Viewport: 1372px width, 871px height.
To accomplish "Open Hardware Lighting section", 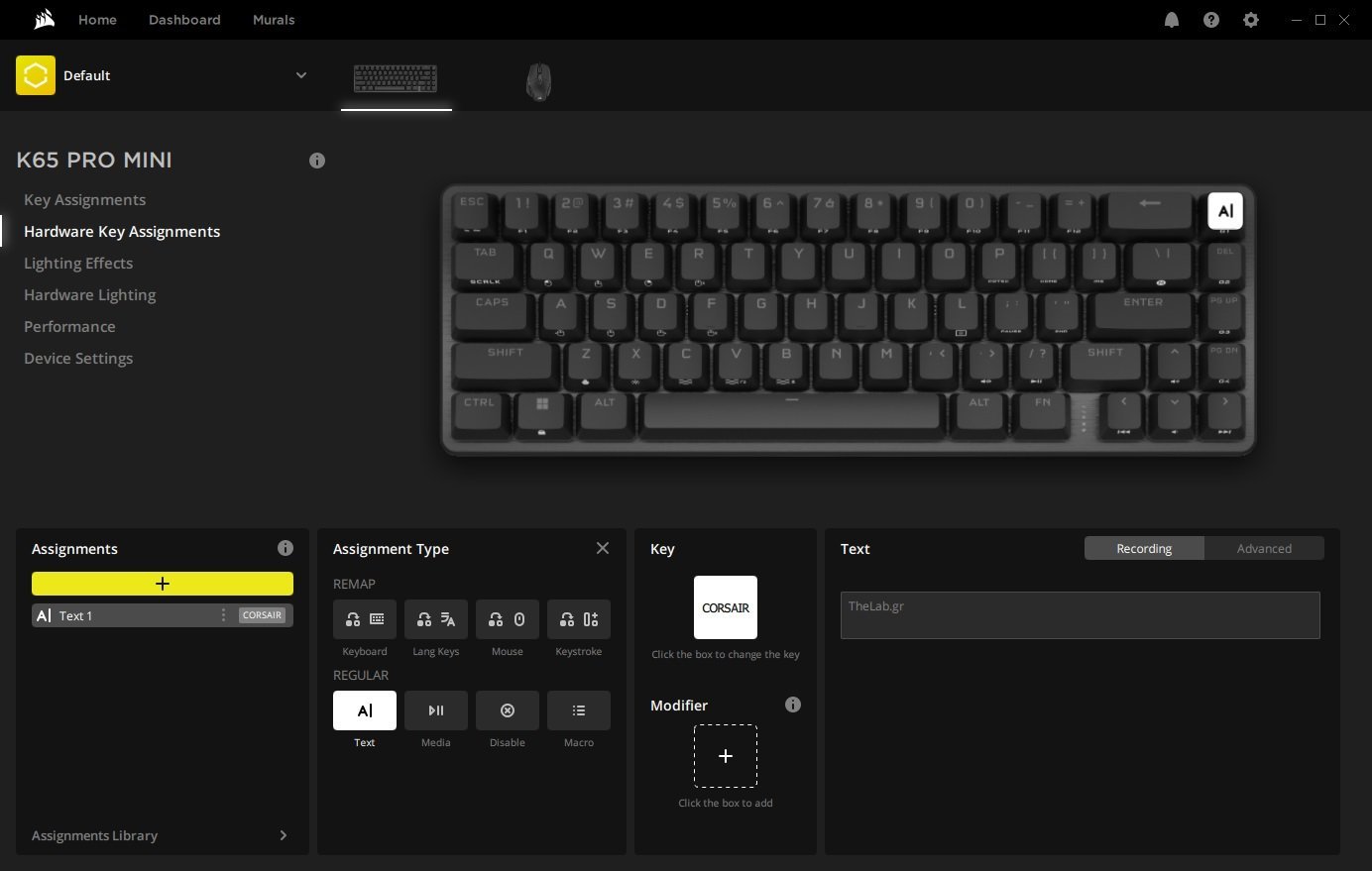I will [90, 295].
